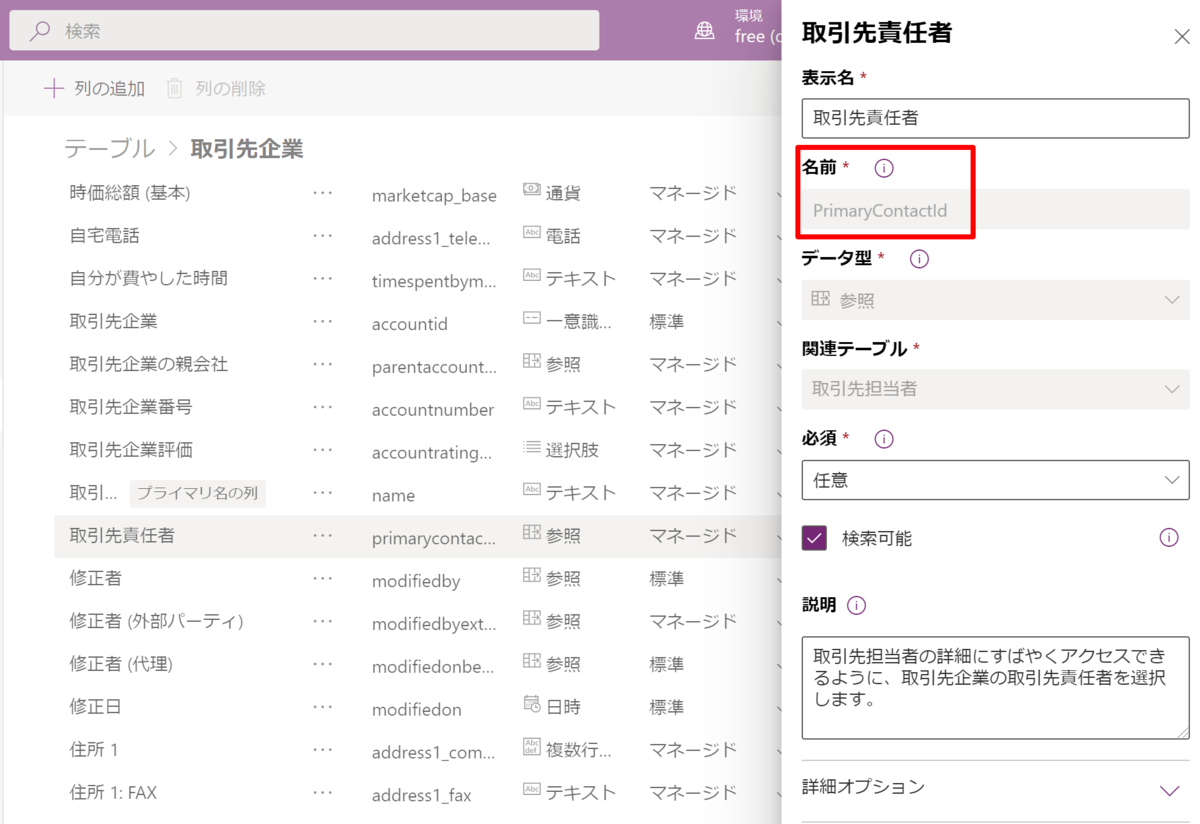The height and width of the screenshot is (824, 1200).
Task: Click the environment globe icon in the header
Action: click(x=706, y=30)
